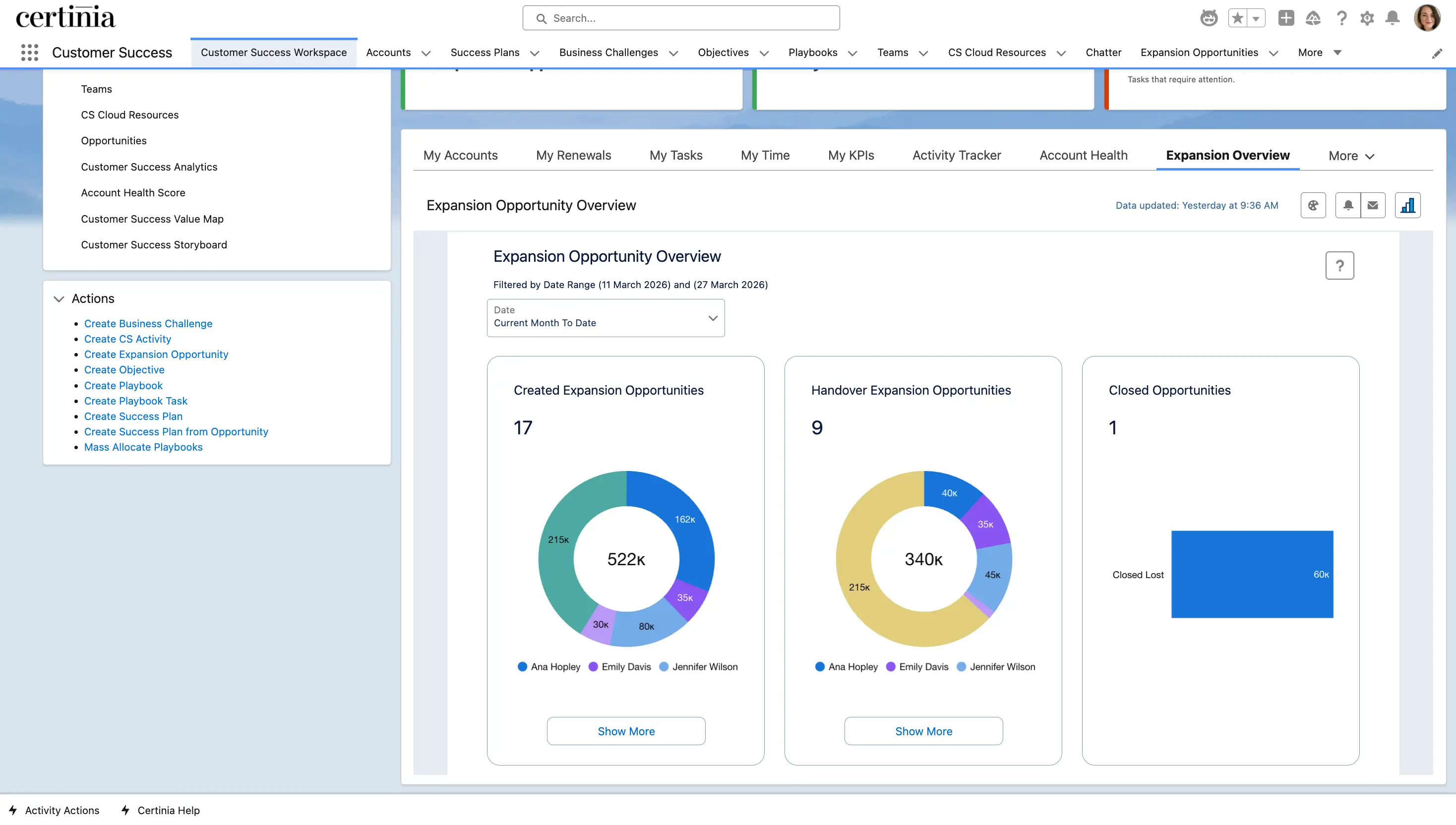The width and height of the screenshot is (1456, 825).
Task: Open the color palette theme icon on dashboard
Action: 1314,205
